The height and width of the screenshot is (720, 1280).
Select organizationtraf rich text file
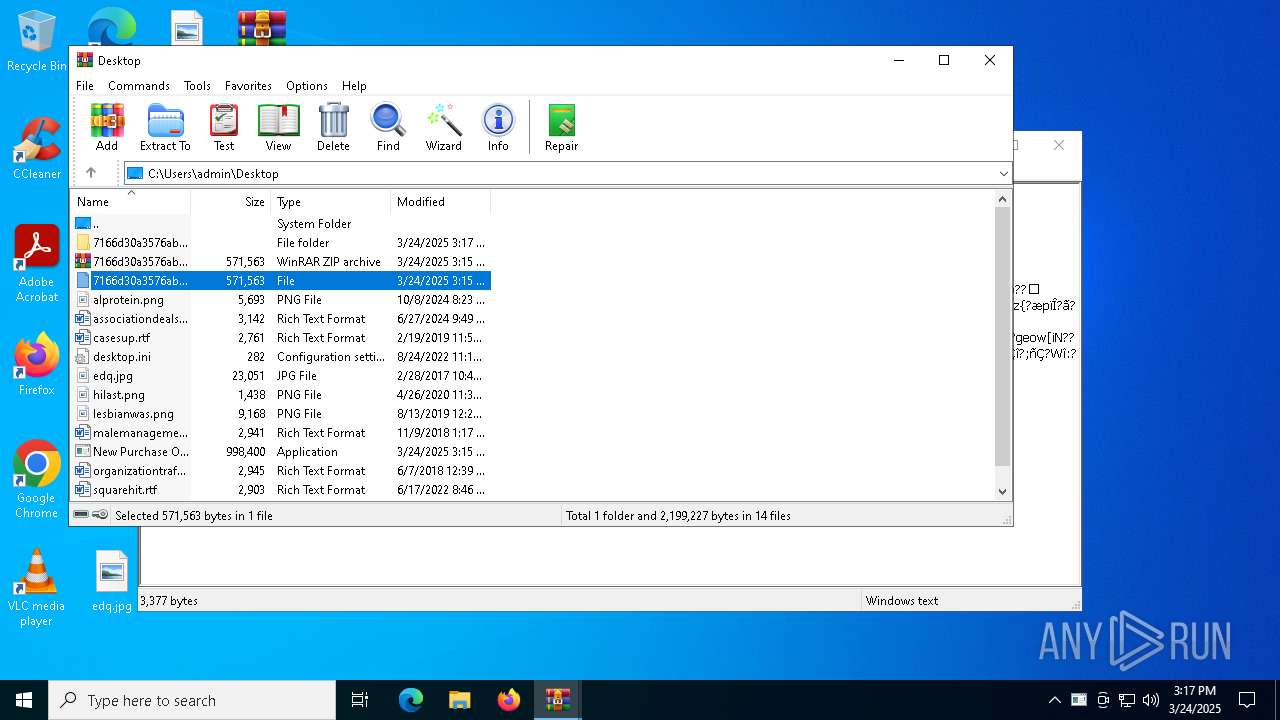(281, 471)
